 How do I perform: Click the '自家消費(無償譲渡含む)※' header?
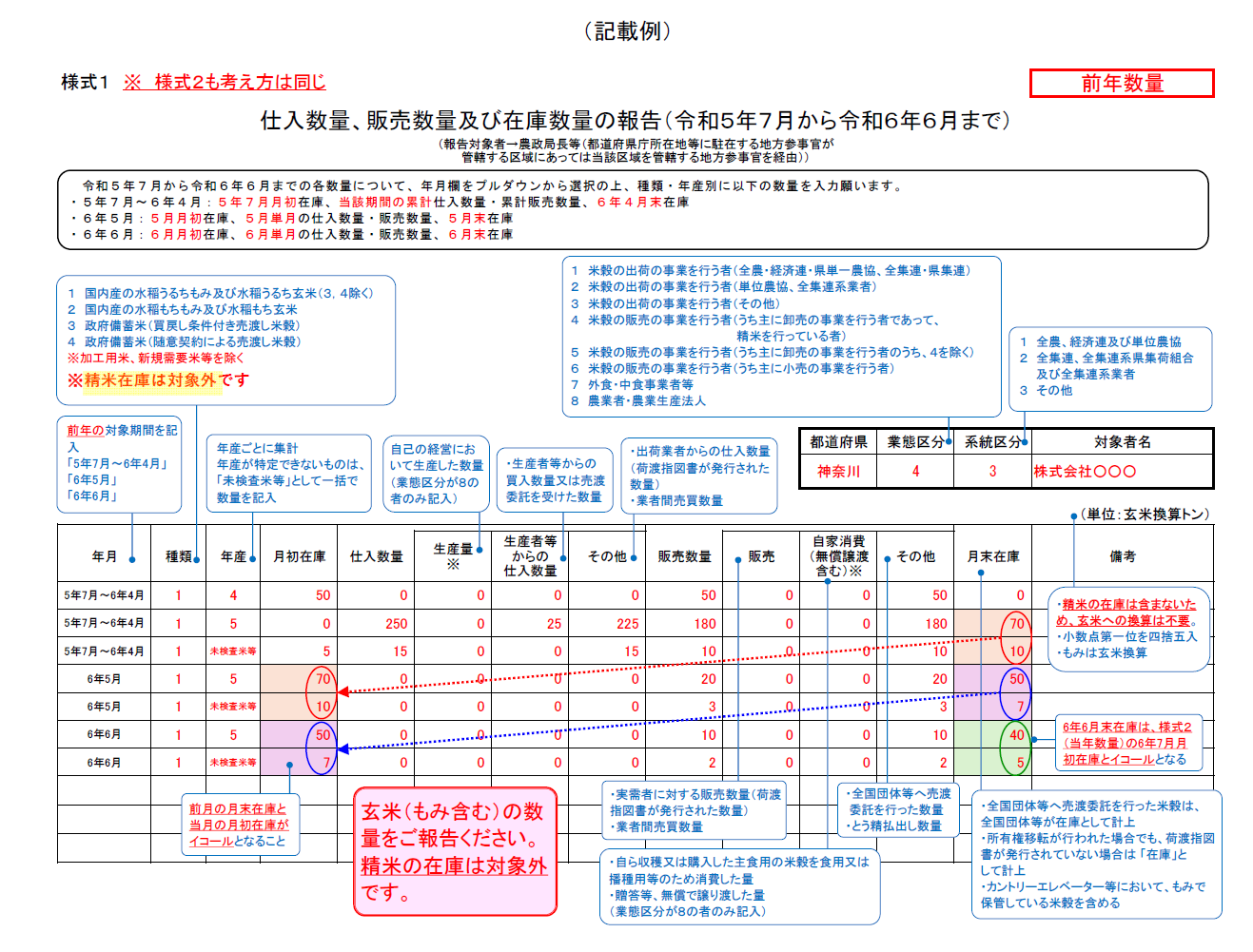tap(838, 556)
